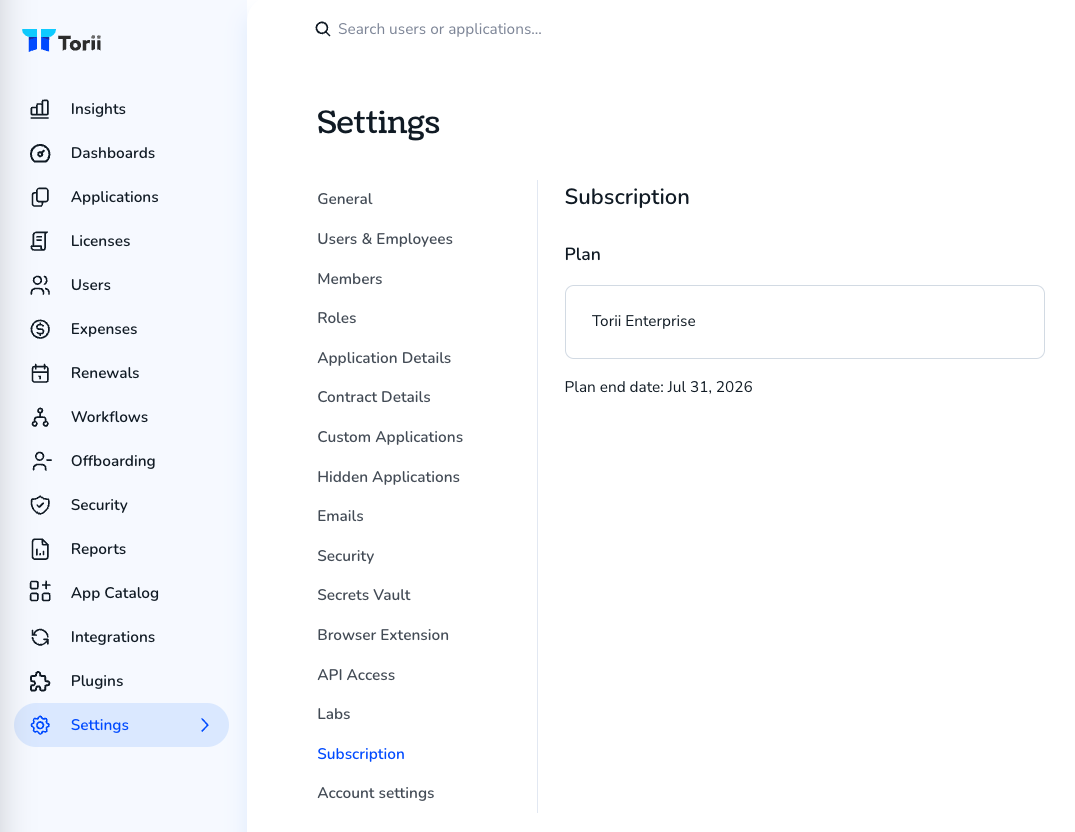Go to Dashboards in the sidebar

coord(112,153)
